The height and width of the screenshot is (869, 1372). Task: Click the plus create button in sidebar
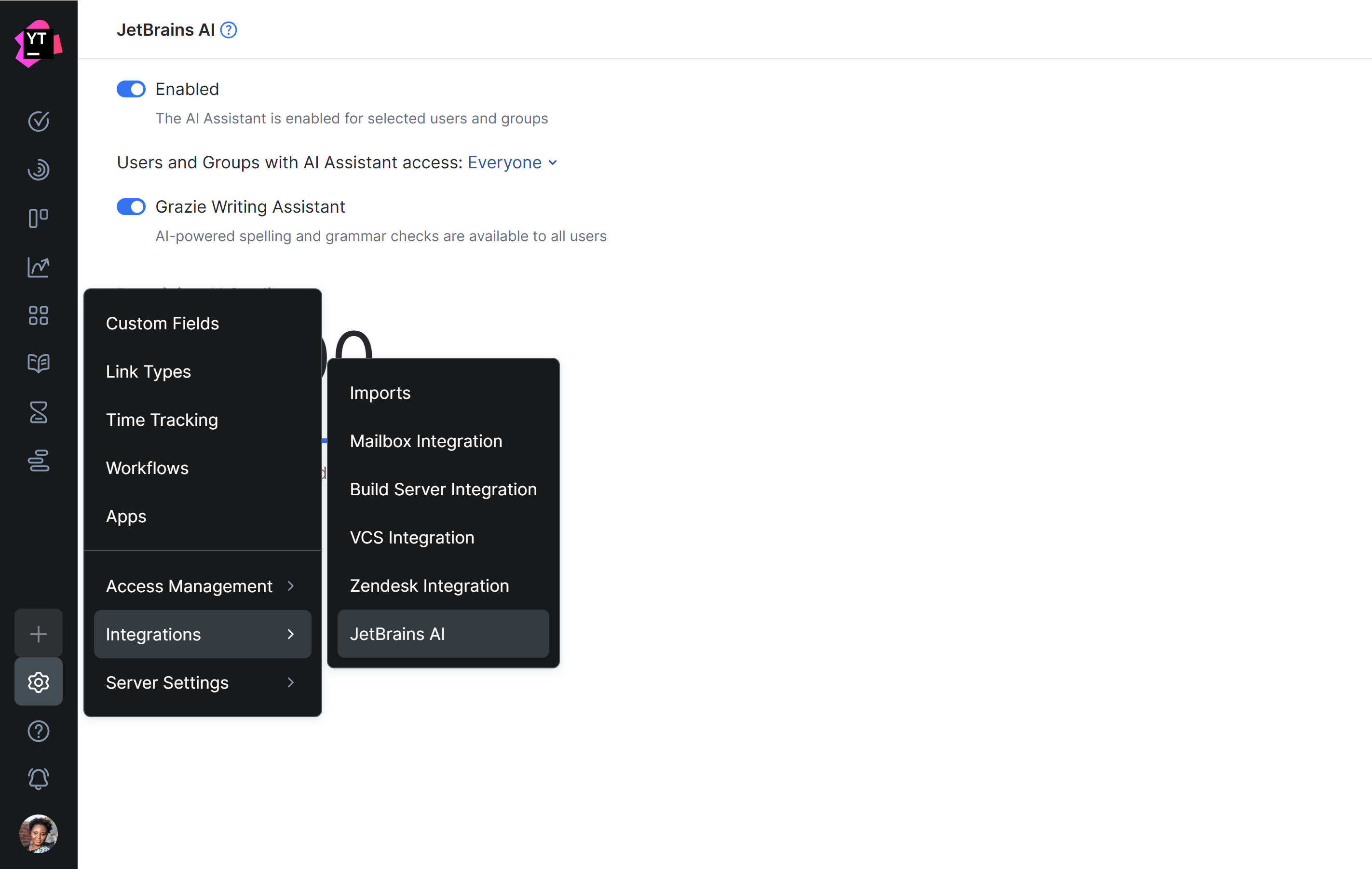pos(38,634)
